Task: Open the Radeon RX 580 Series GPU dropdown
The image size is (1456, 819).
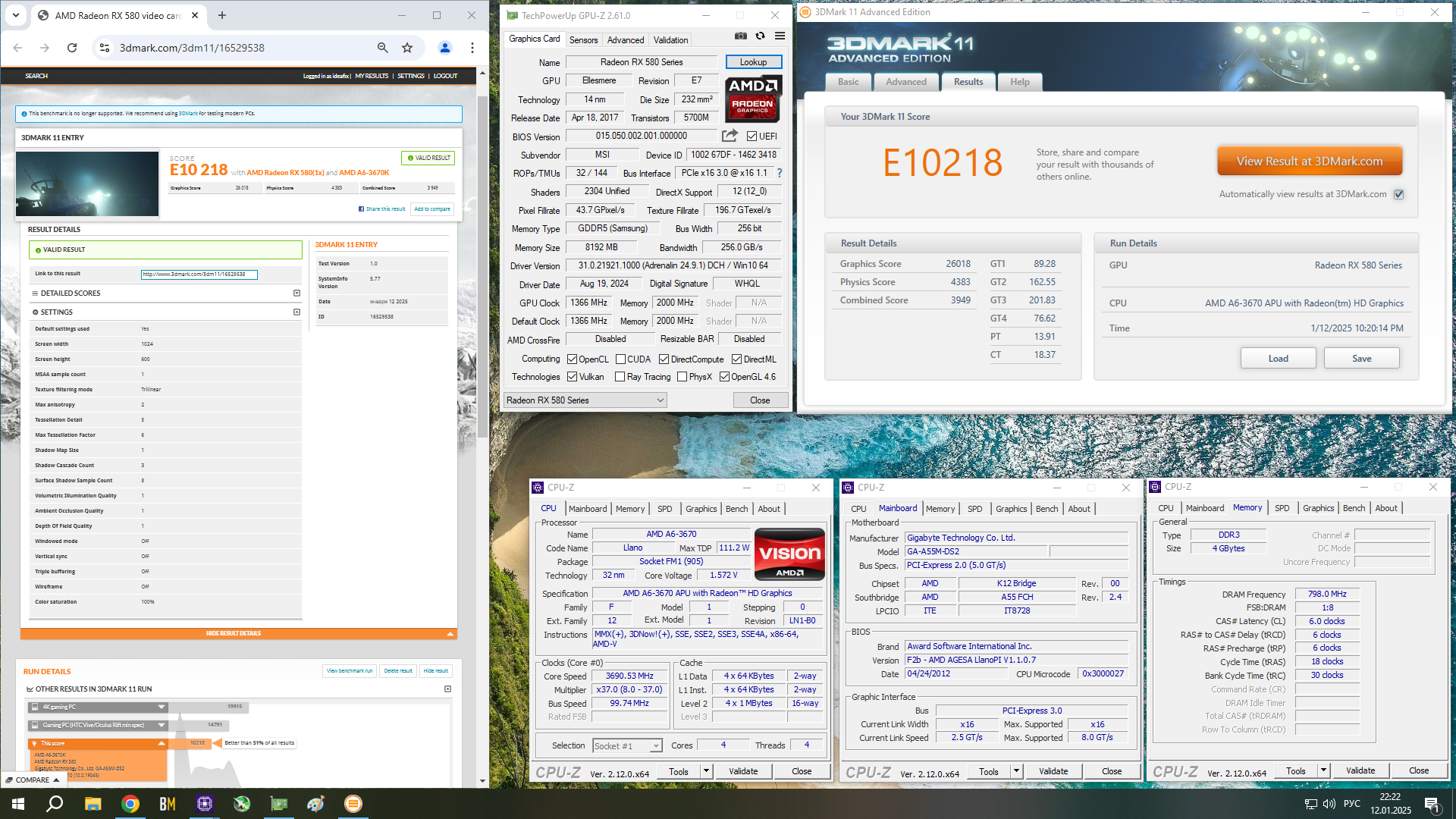Action: pyautogui.click(x=585, y=400)
